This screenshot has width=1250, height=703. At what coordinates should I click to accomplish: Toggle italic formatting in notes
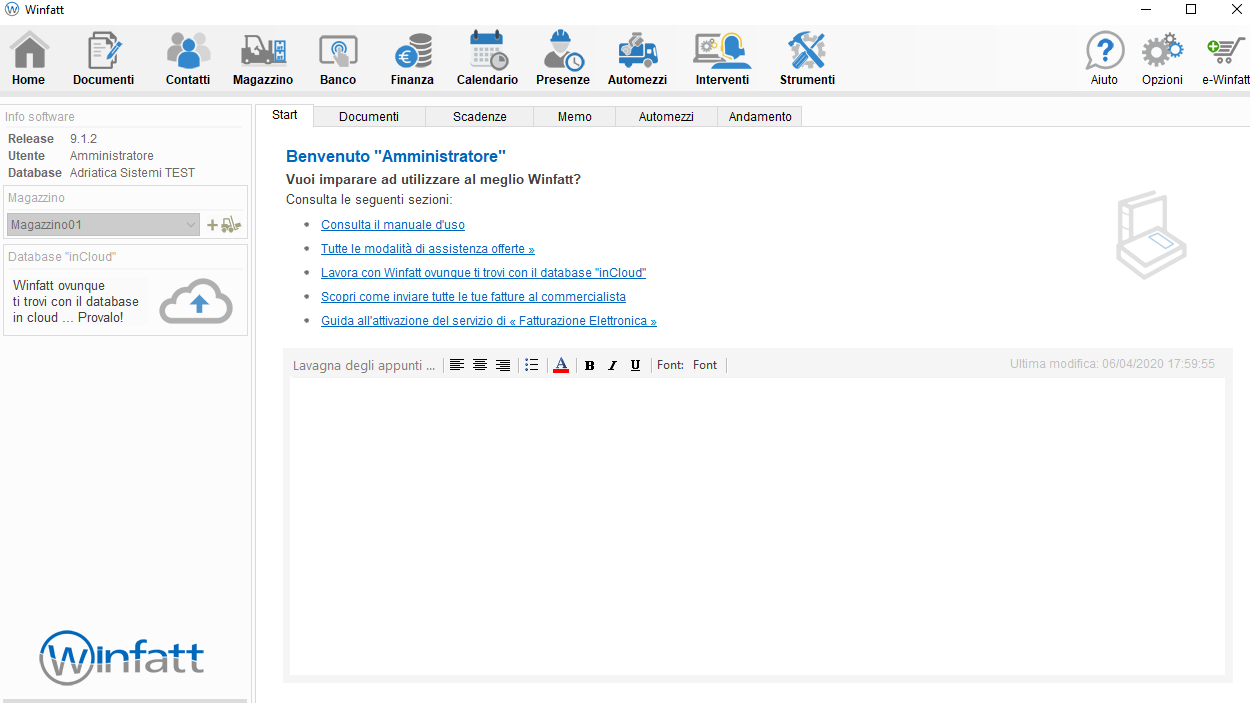coord(612,365)
